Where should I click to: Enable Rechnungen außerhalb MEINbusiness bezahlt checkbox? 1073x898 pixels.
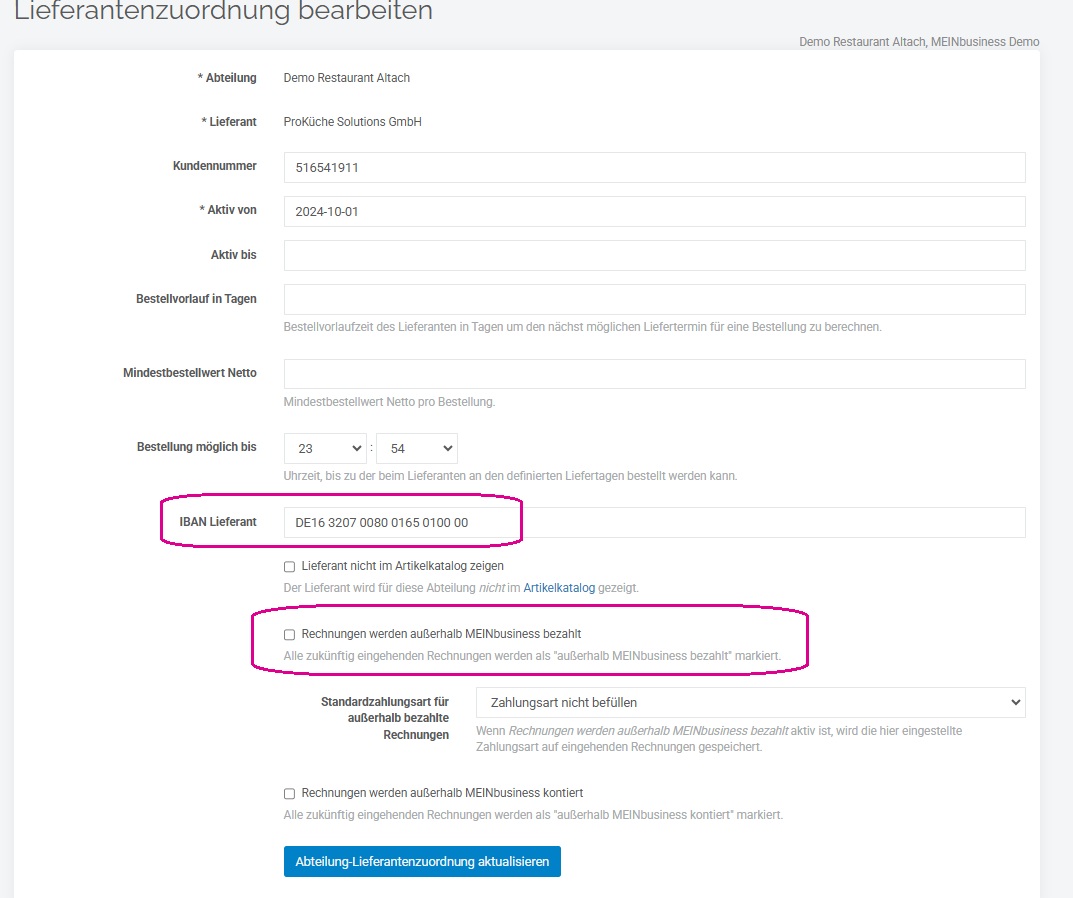(x=289, y=634)
